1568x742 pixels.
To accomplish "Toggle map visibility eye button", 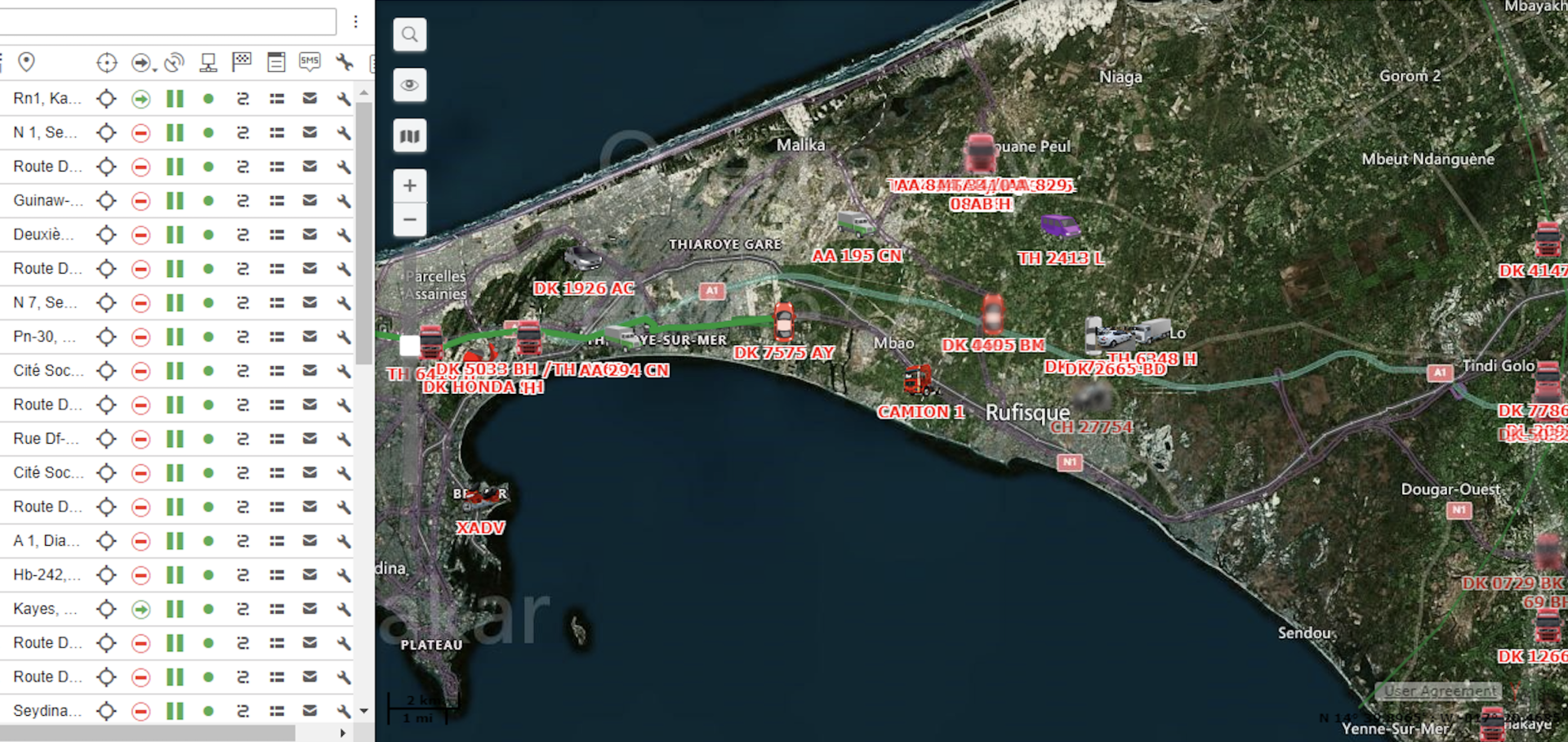I will [x=410, y=85].
